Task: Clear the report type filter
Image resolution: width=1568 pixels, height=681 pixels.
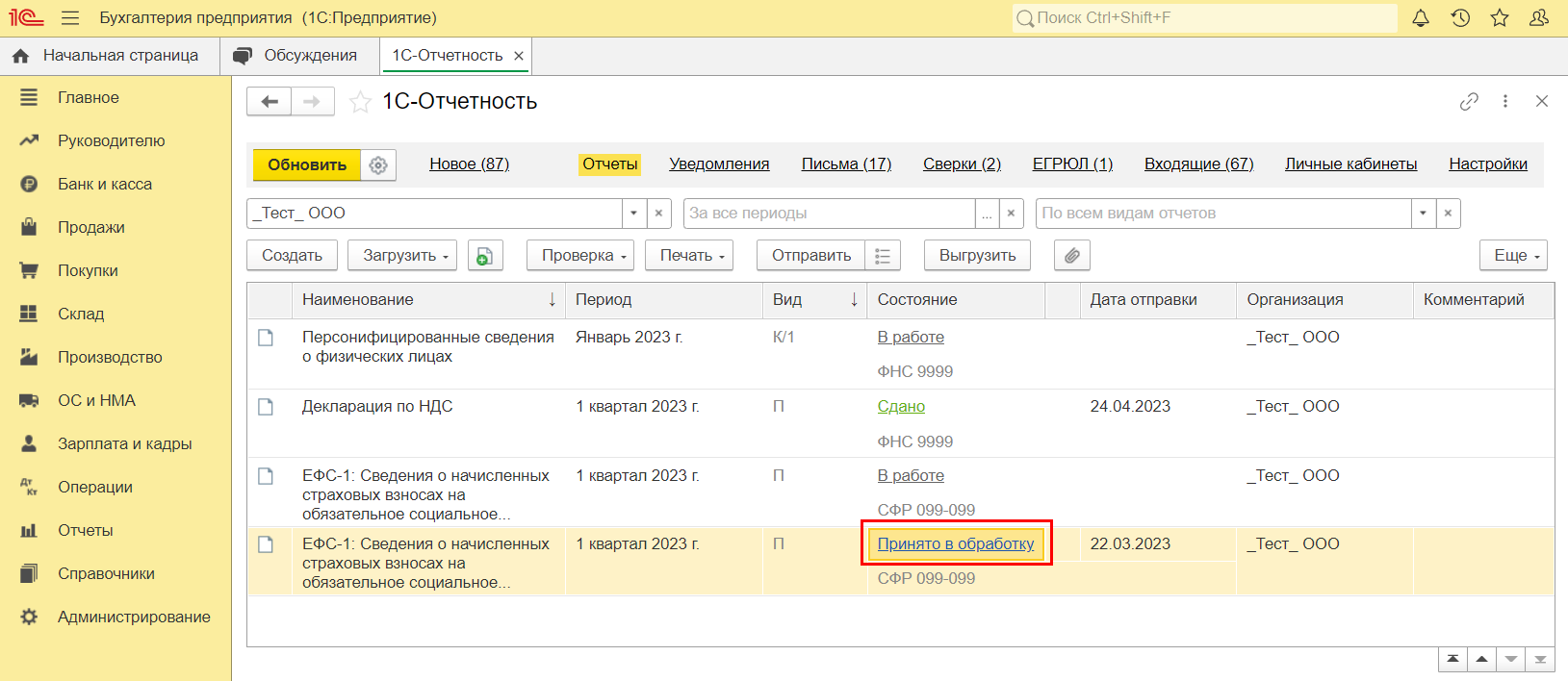Action: coord(1448,214)
